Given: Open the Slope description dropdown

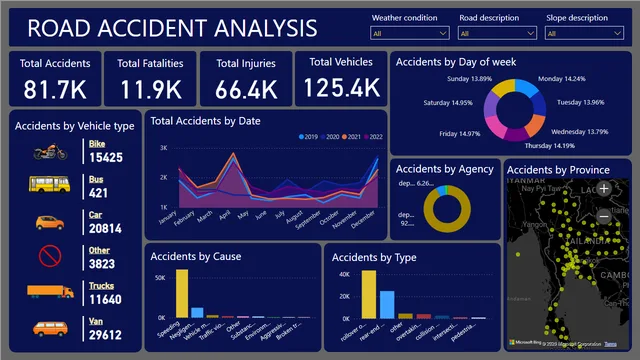Looking at the screenshot, I should pos(584,33).
